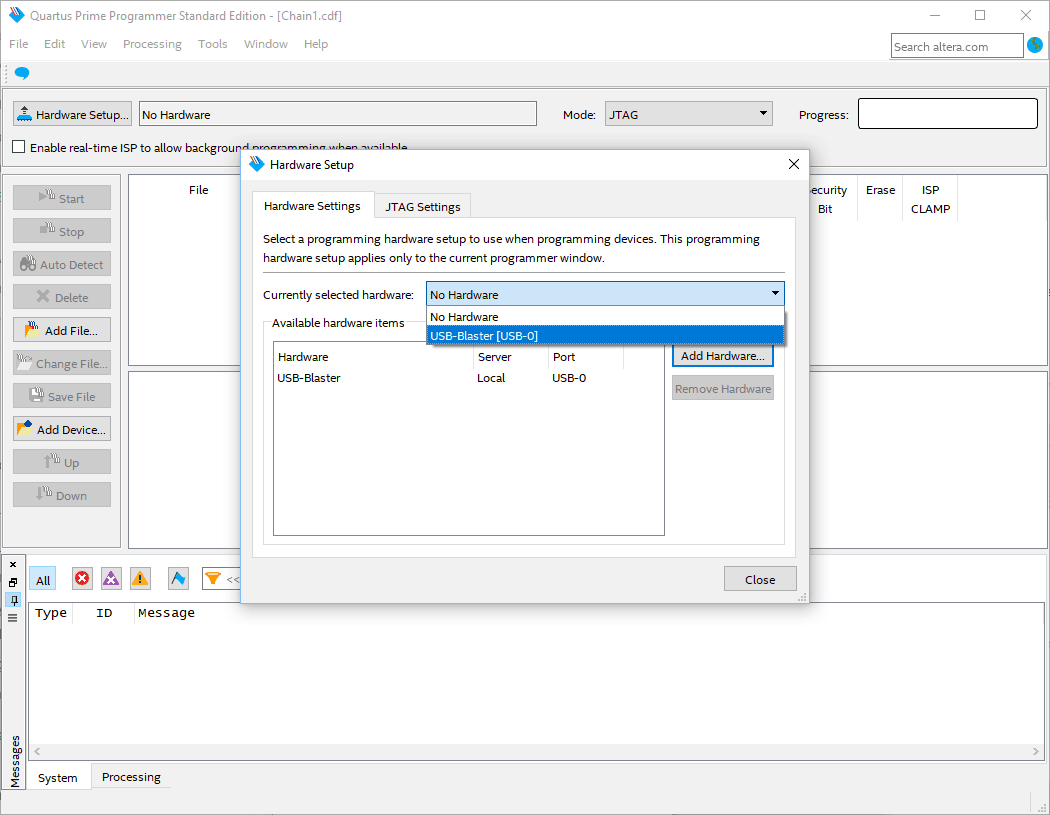Screen dimensions: 1050x815
Task: Switch to the JTAG Settings tab
Action: click(x=423, y=207)
